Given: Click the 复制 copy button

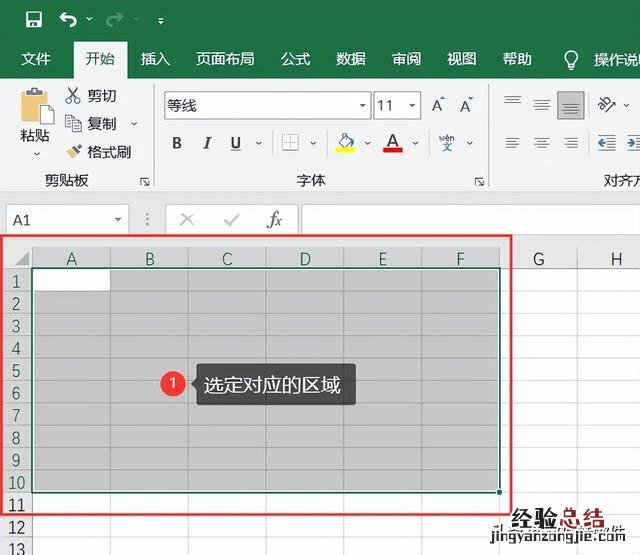Looking at the screenshot, I should [91, 124].
